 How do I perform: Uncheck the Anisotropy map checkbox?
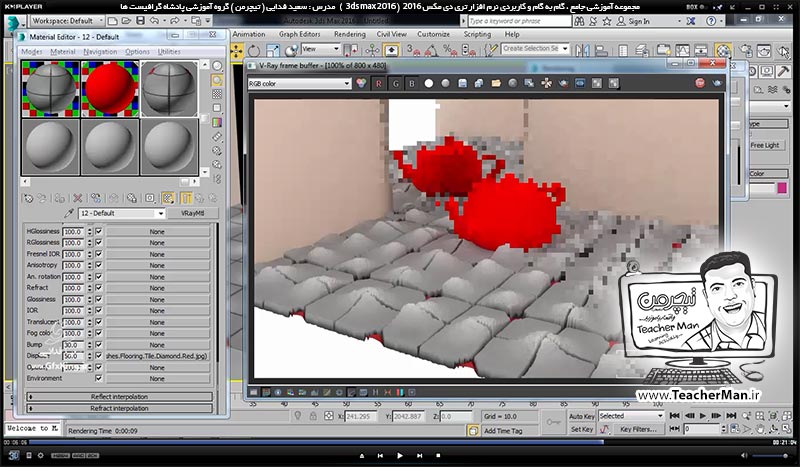click(99, 265)
